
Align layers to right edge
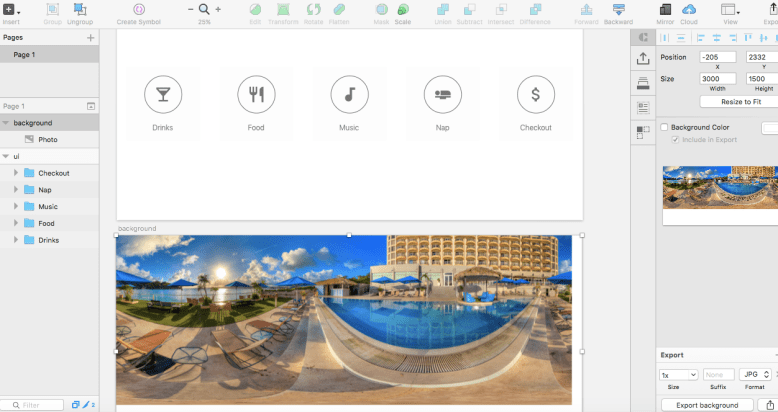pyautogui.click(x=732, y=38)
